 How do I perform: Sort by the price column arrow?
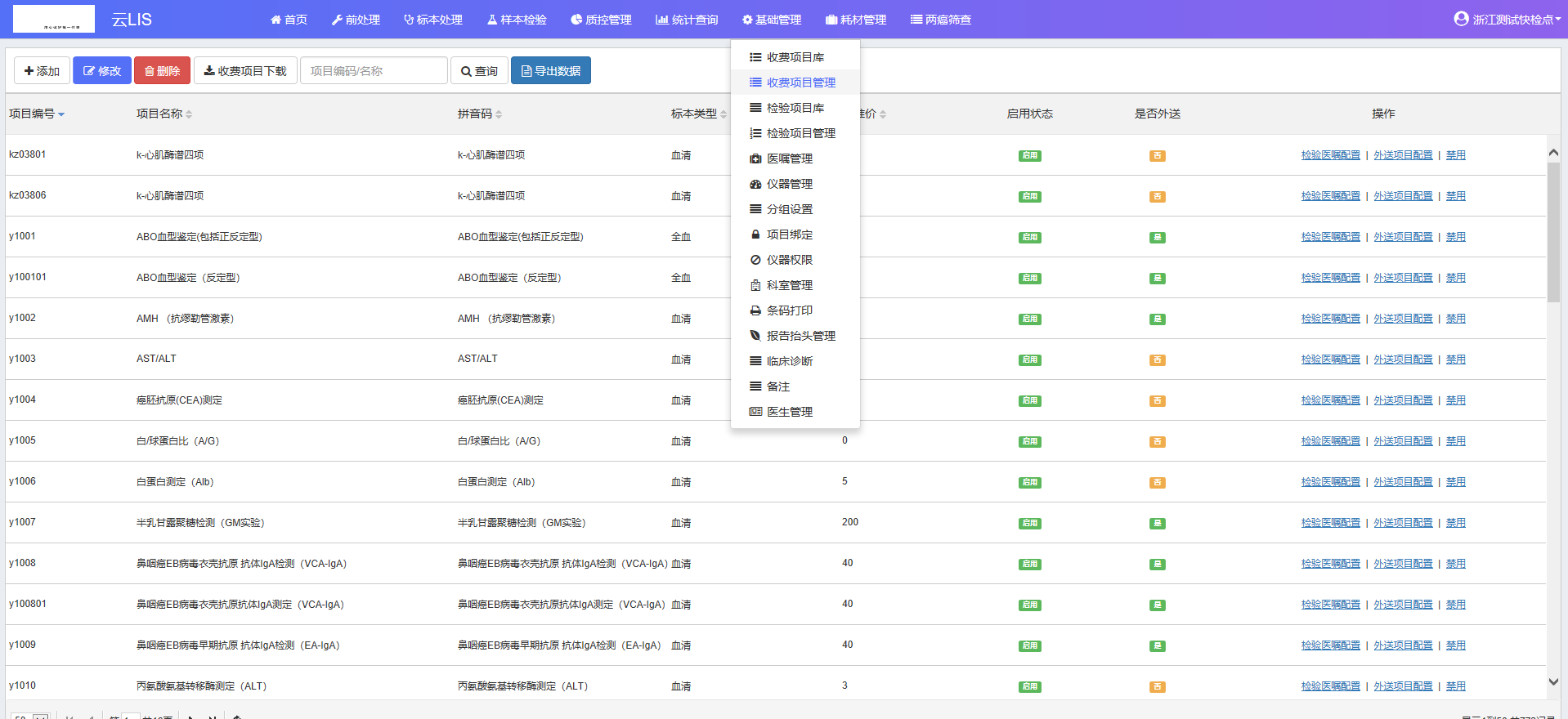click(883, 114)
